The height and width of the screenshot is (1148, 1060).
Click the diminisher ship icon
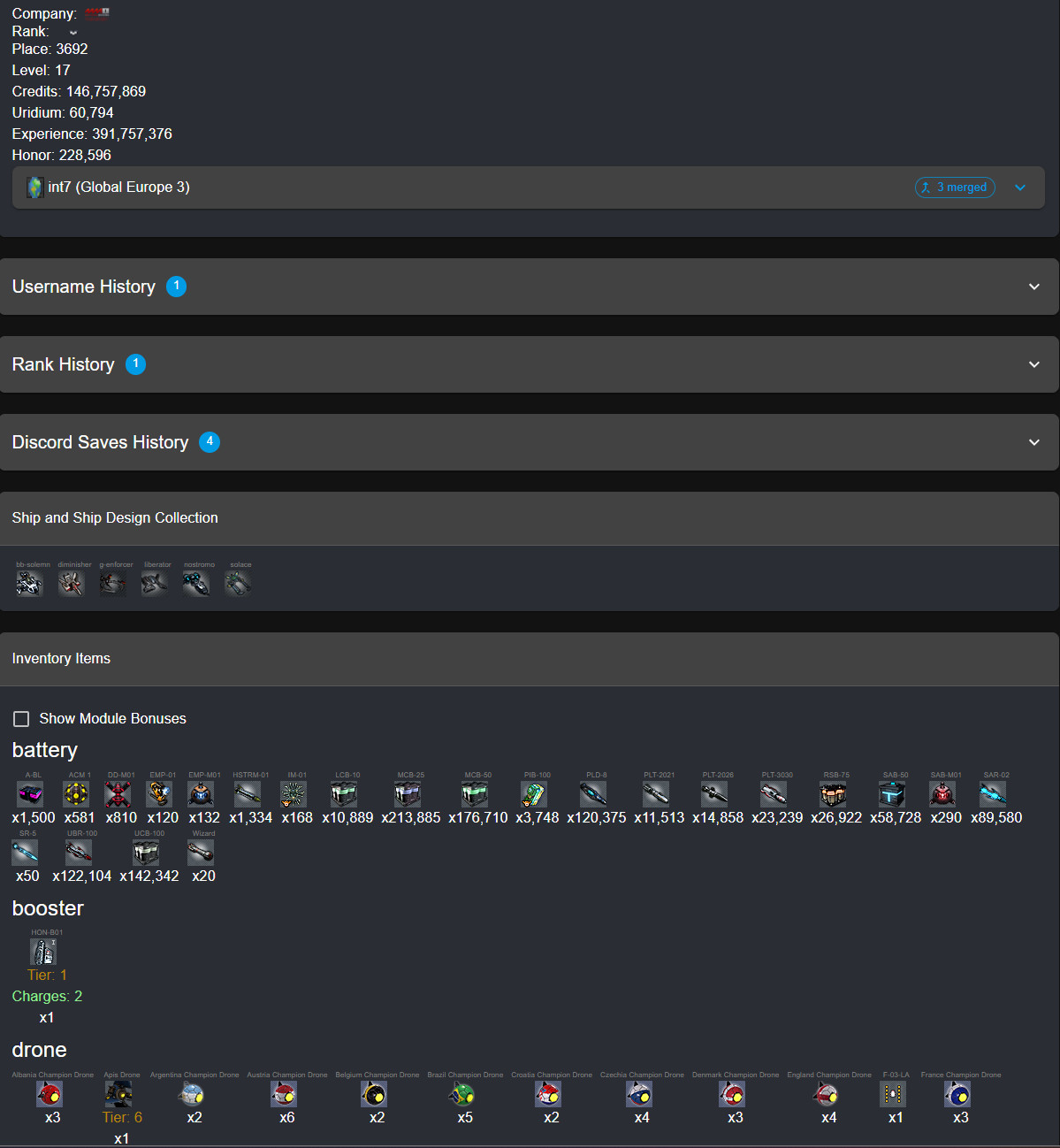tap(72, 584)
